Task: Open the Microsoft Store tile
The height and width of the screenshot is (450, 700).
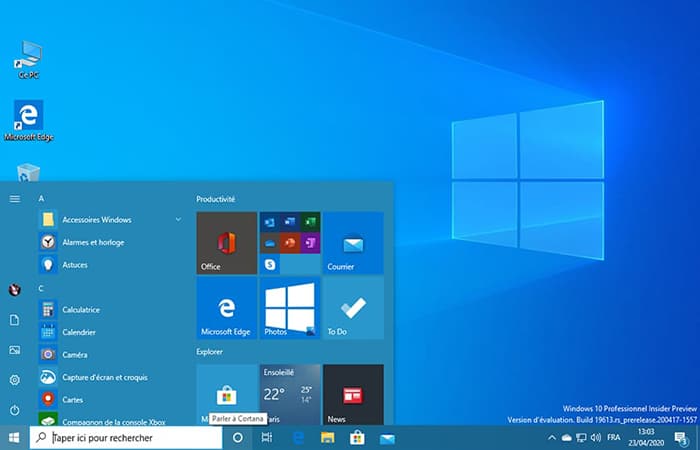Action: [227, 395]
